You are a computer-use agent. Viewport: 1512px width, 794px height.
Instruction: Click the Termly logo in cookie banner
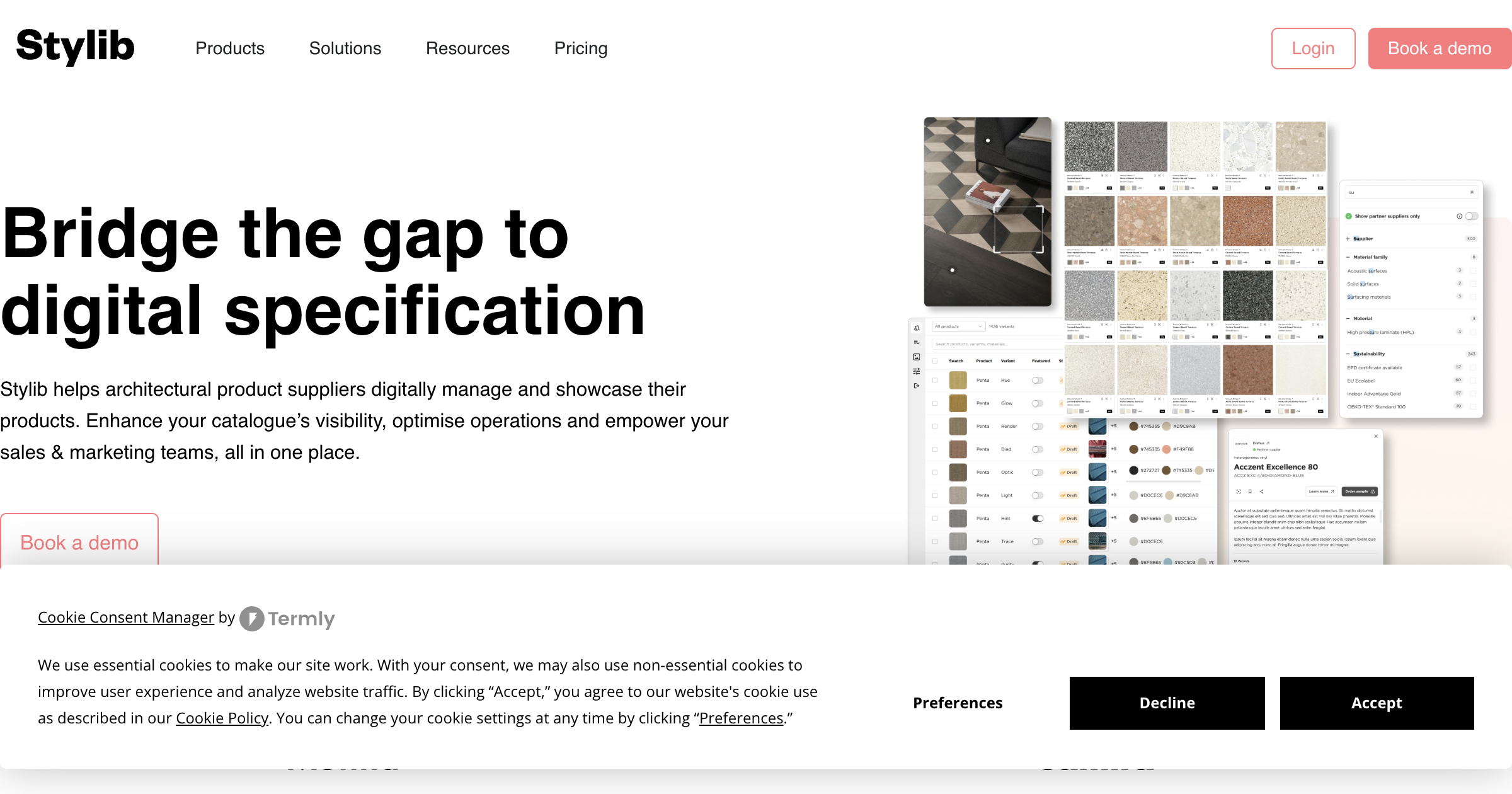pos(287,619)
